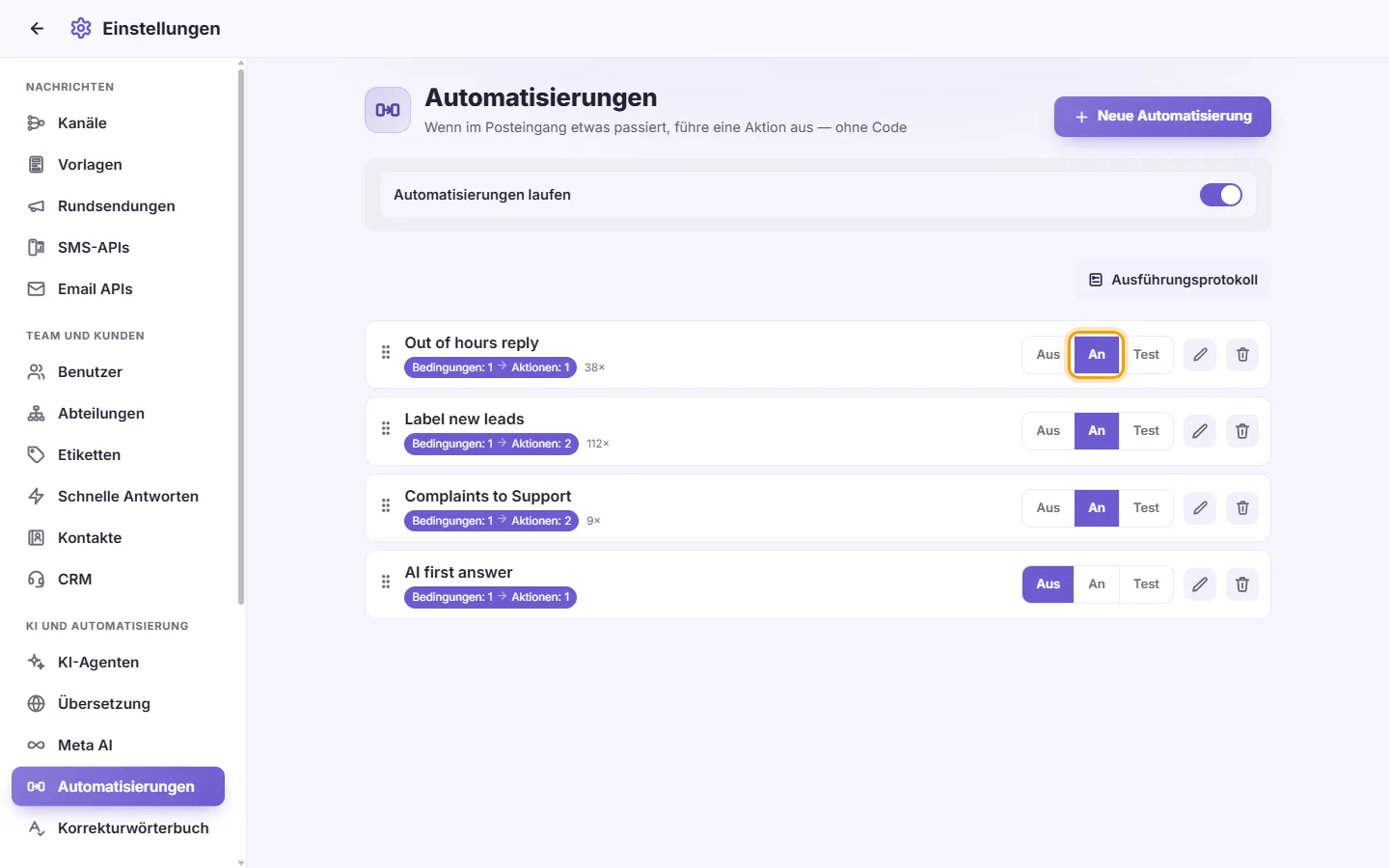Screen dimensions: 1389x868
Task: Click drag handle of Out of hours reply
Action: coord(386,352)
